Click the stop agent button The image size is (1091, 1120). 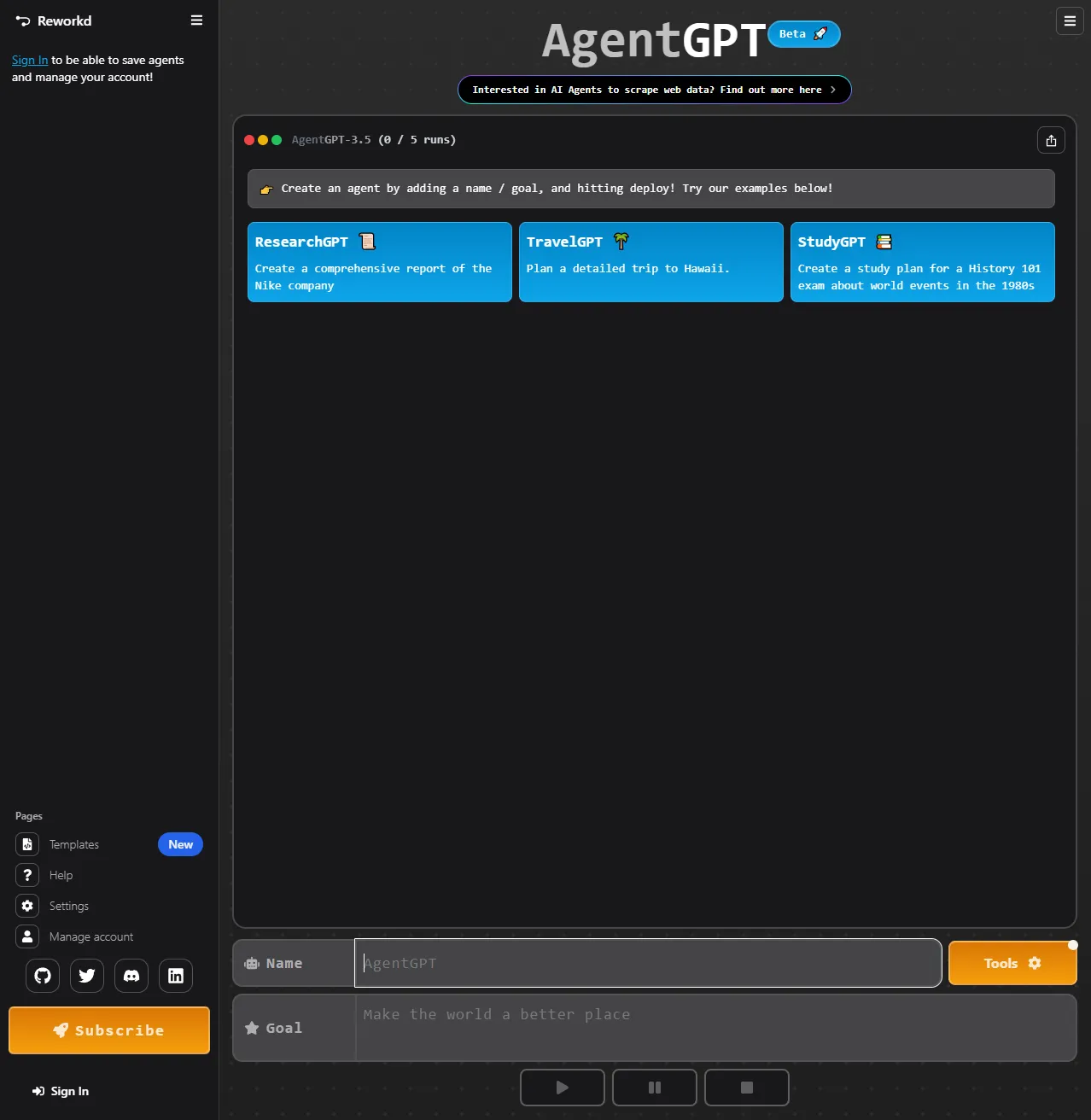[x=747, y=1088]
